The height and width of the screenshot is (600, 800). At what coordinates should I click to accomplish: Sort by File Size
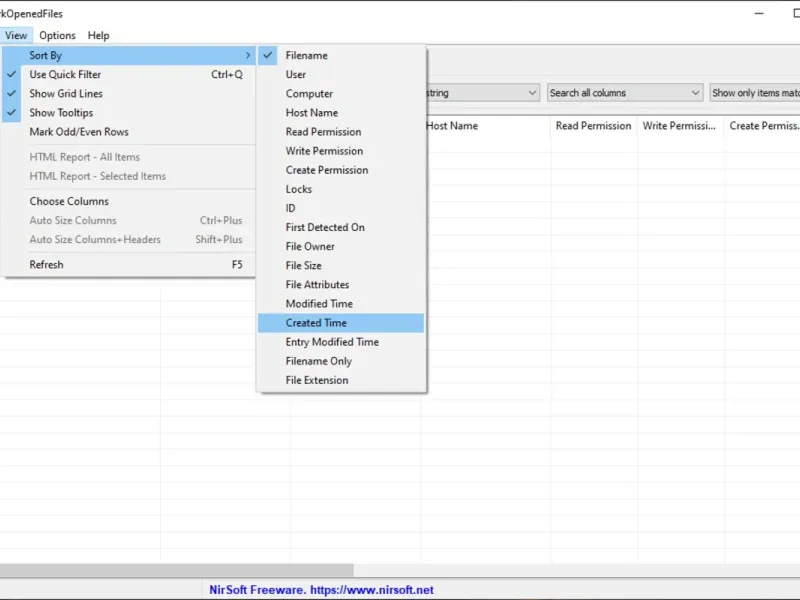point(341,265)
